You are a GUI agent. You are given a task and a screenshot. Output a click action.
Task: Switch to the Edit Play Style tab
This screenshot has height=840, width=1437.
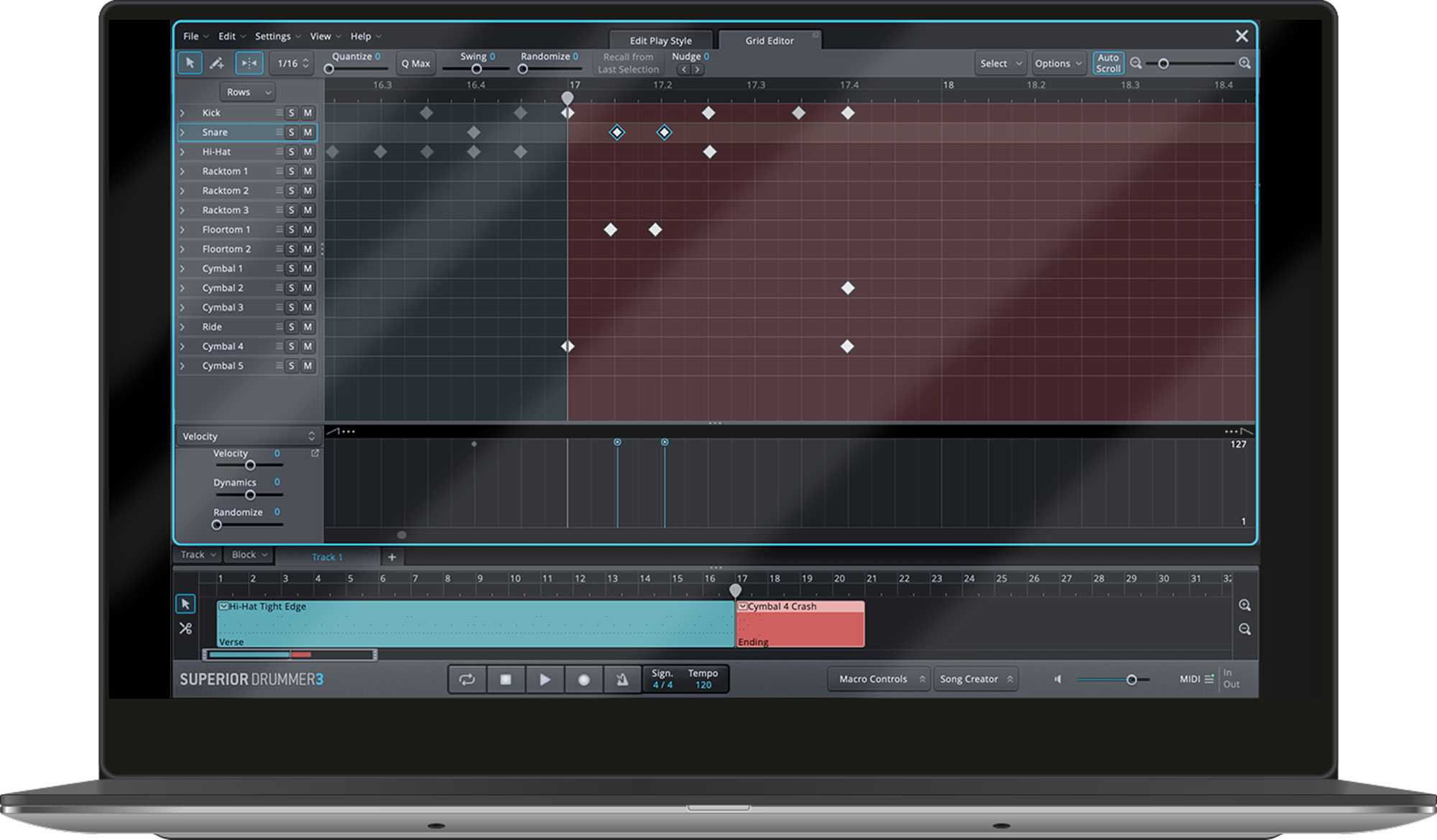(x=661, y=40)
